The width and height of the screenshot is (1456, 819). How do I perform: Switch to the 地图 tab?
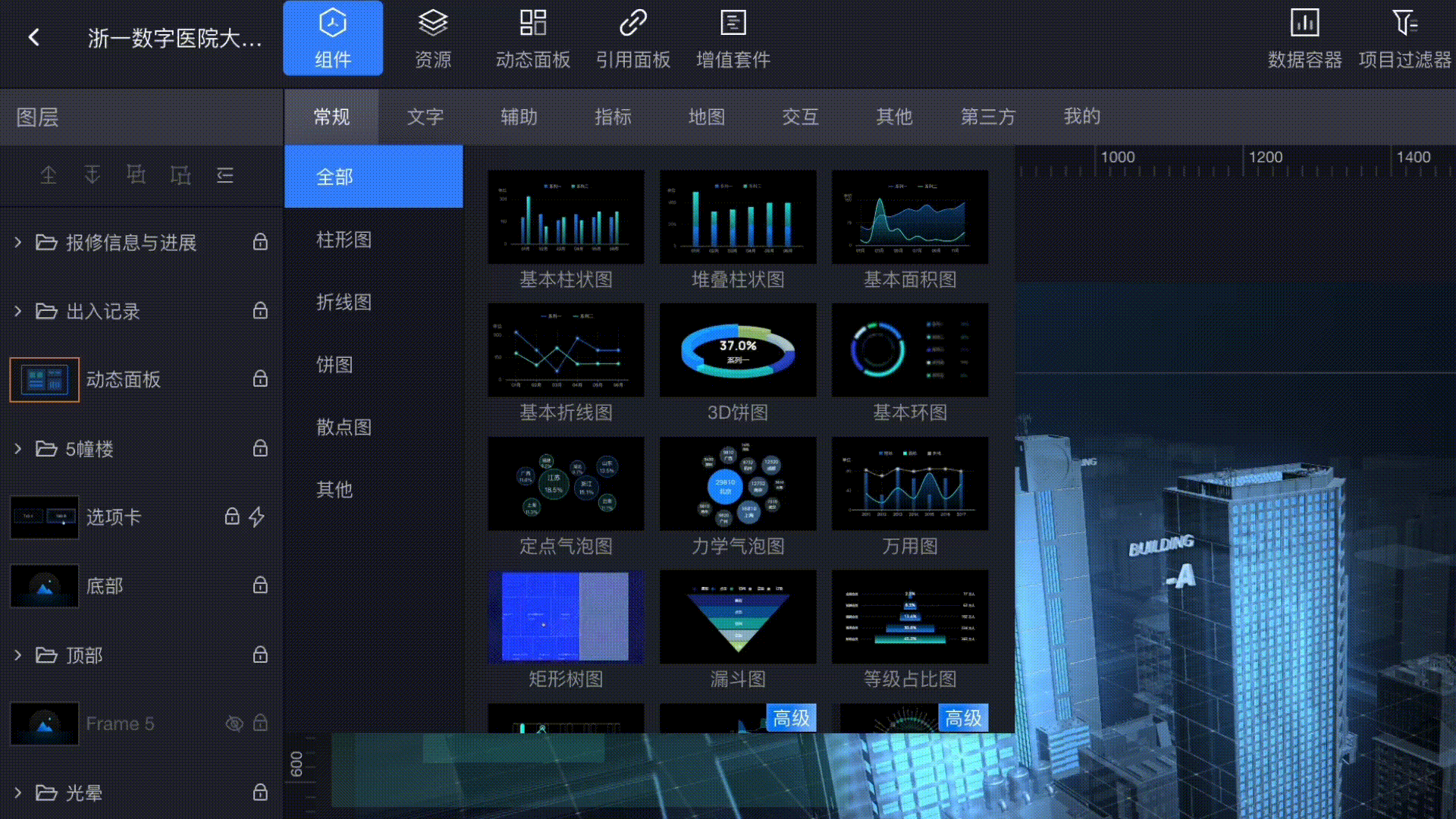(706, 117)
